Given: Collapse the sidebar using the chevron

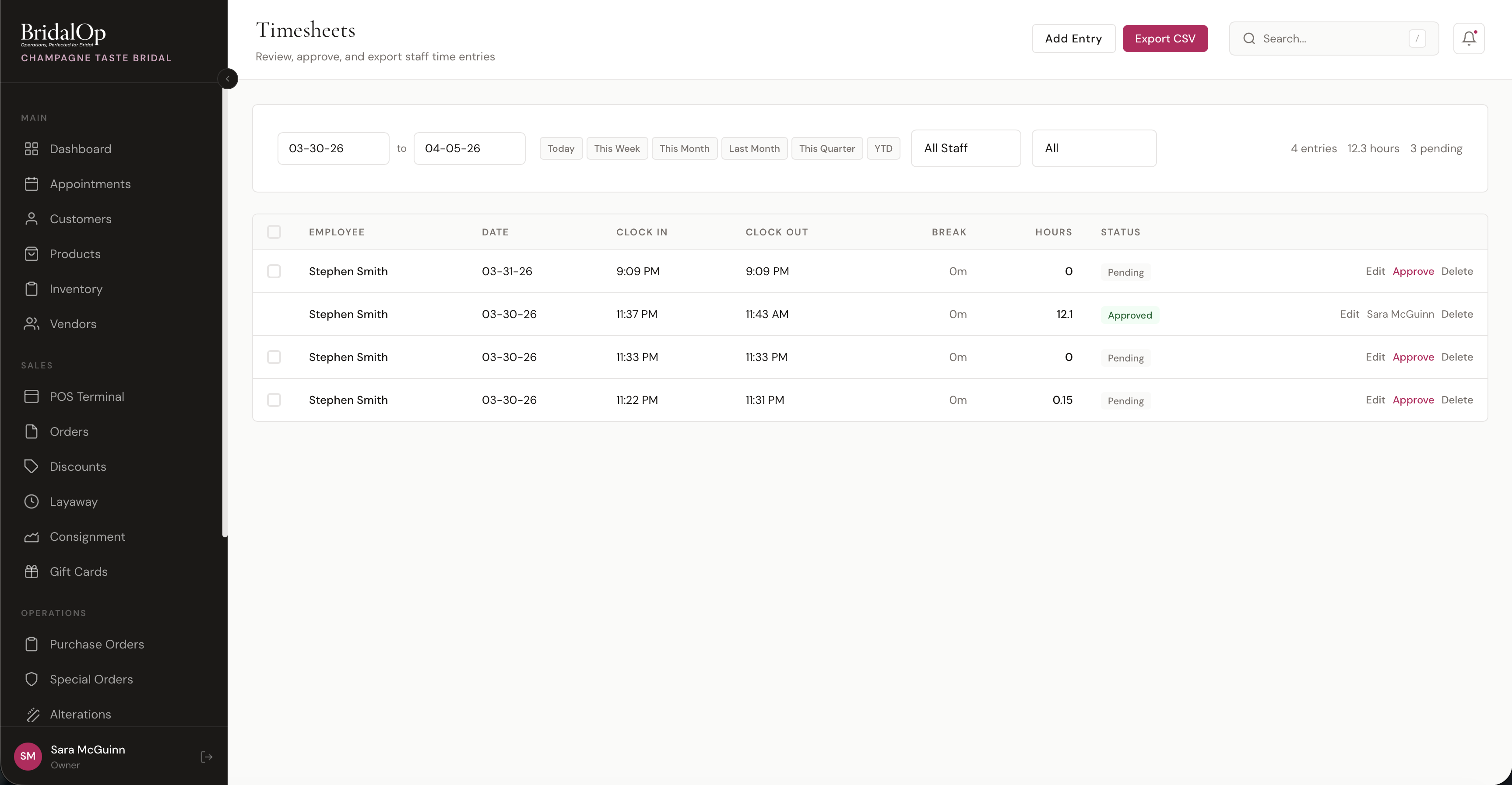Looking at the screenshot, I should click(229, 79).
